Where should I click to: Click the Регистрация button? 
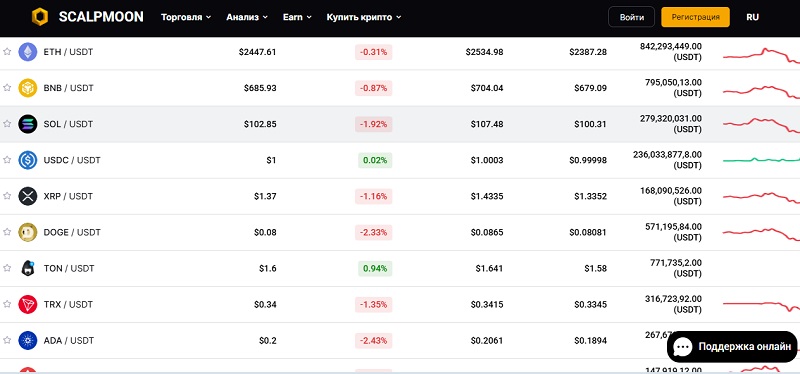tap(695, 17)
